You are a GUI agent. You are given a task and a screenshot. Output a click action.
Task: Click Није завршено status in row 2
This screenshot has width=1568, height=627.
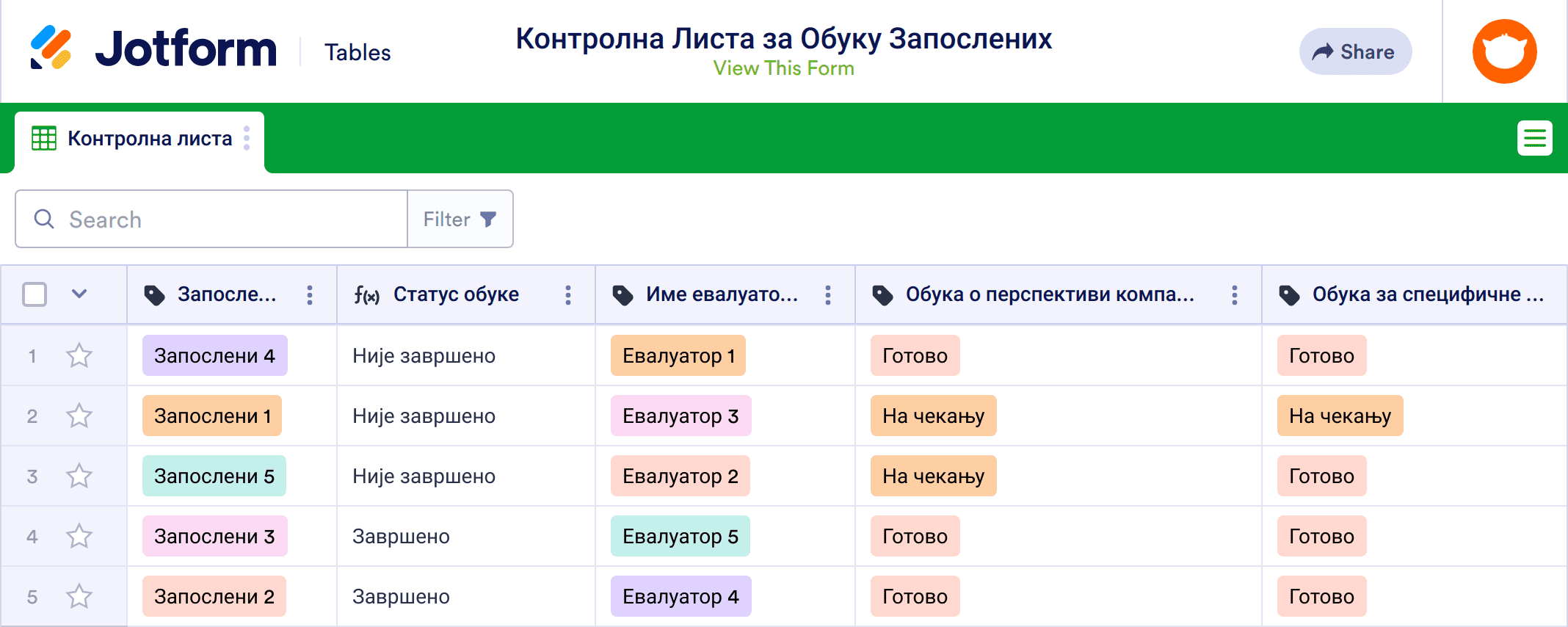[424, 416]
